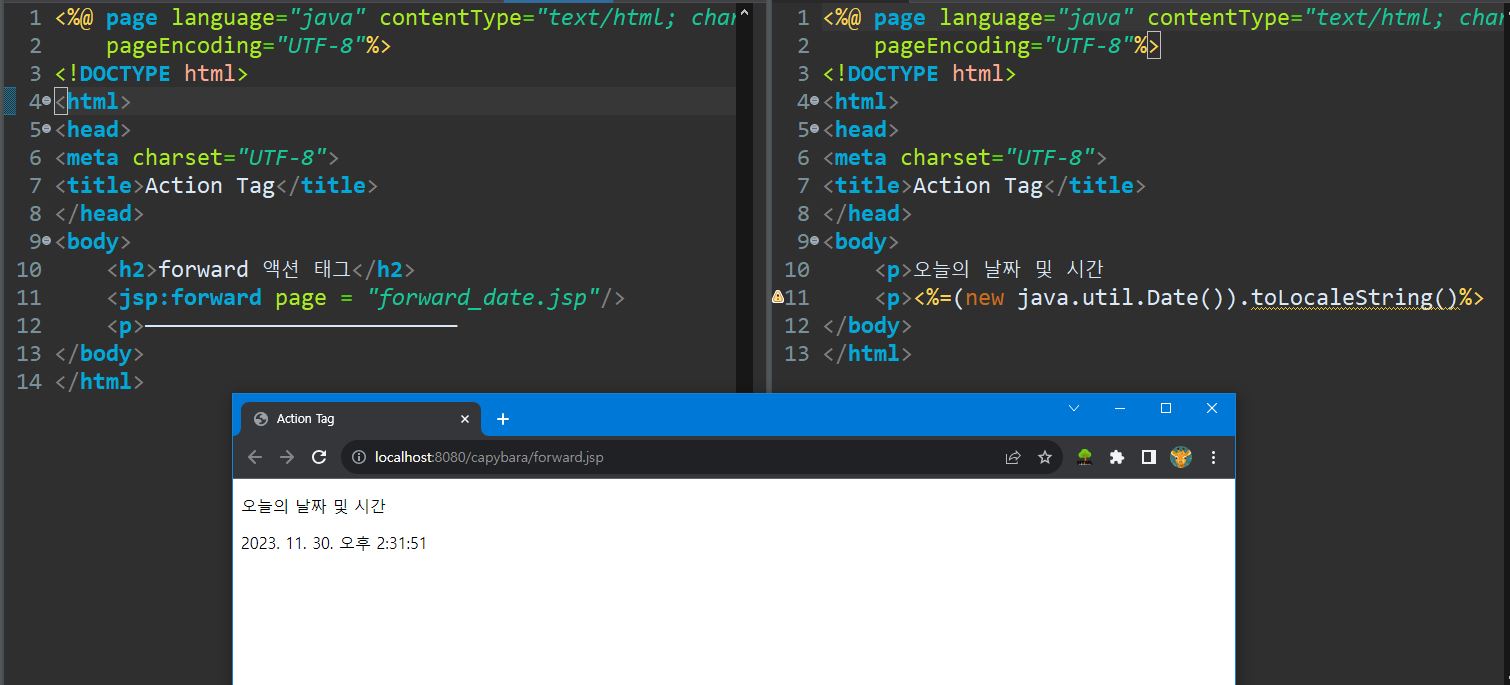Click the left editor vertical scrollbar
The width and height of the screenshot is (1510, 685).
(x=743, y=200)
